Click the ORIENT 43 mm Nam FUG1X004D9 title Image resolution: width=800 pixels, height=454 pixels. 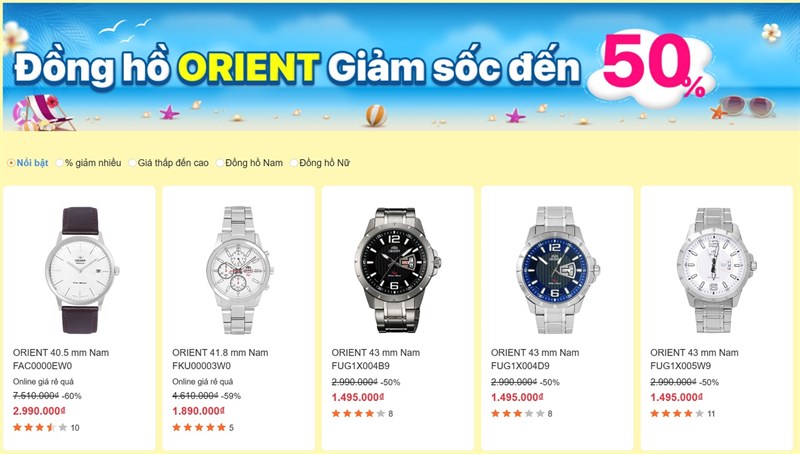[535, 359]
